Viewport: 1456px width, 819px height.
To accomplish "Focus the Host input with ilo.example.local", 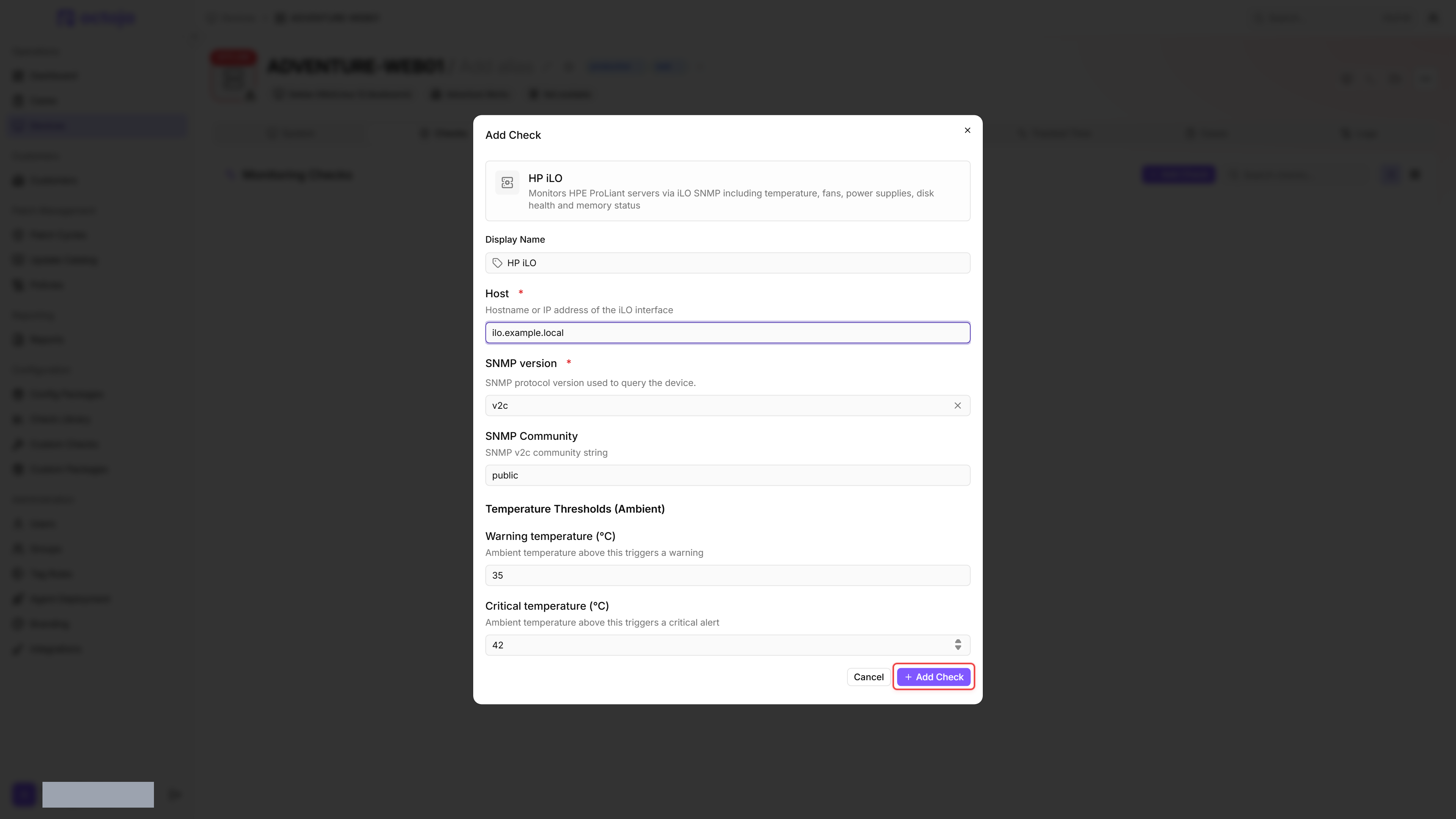I will [x=728, y=333].
